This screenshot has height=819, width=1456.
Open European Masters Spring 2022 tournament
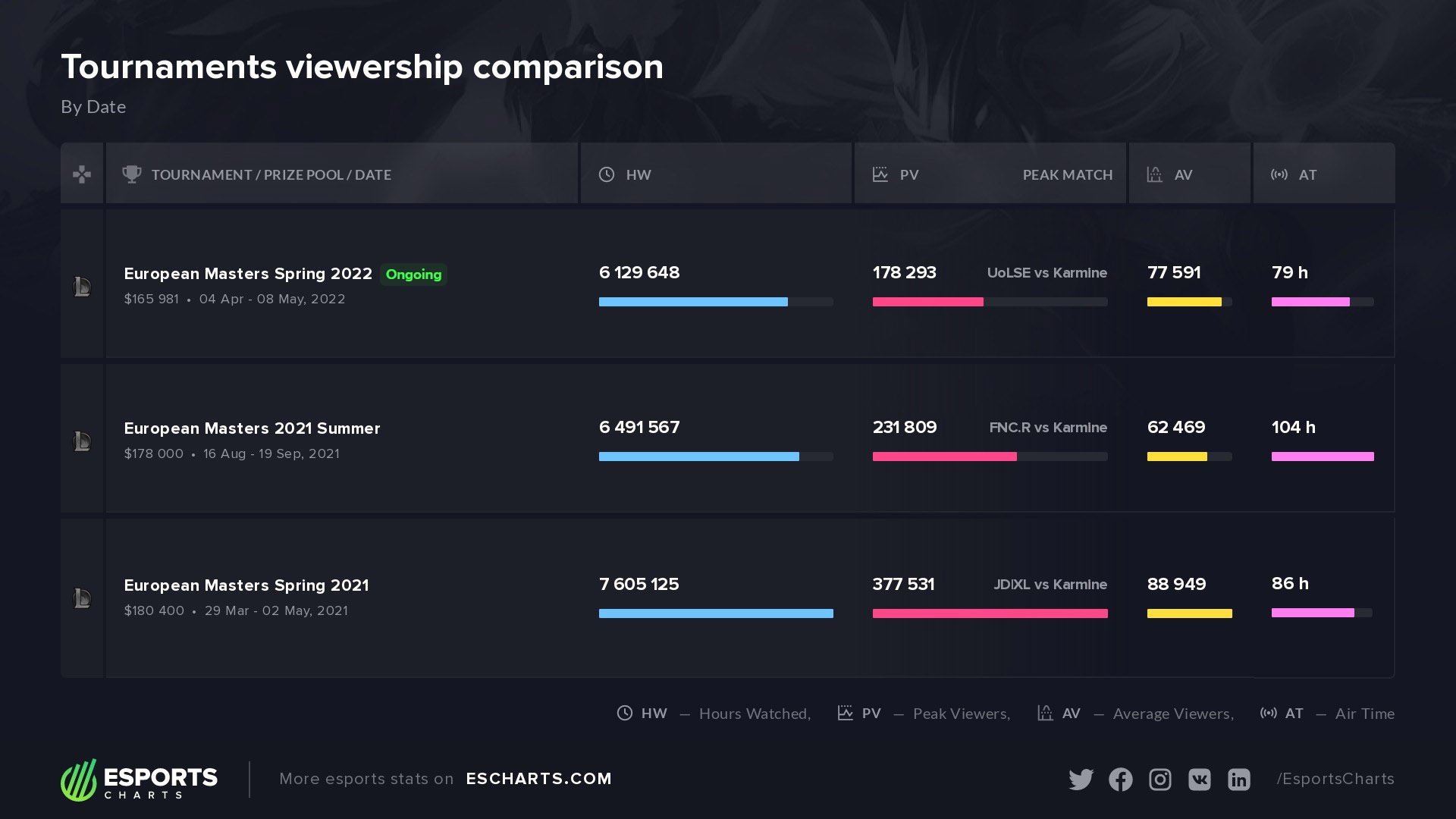248,274
